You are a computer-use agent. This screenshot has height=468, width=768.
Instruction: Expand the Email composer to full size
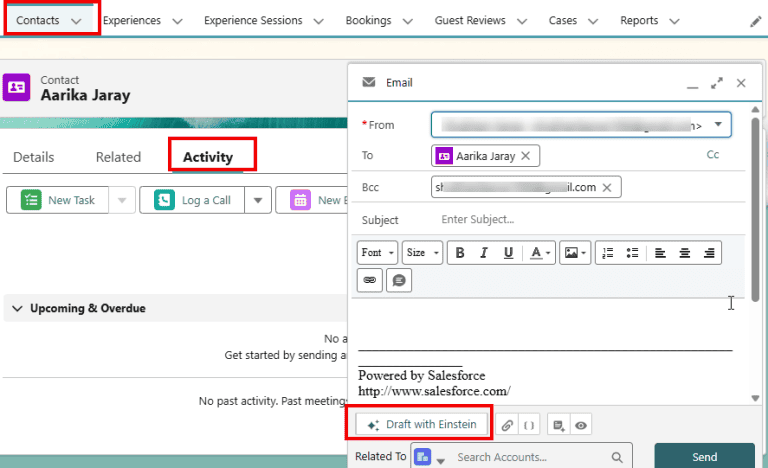717,83
